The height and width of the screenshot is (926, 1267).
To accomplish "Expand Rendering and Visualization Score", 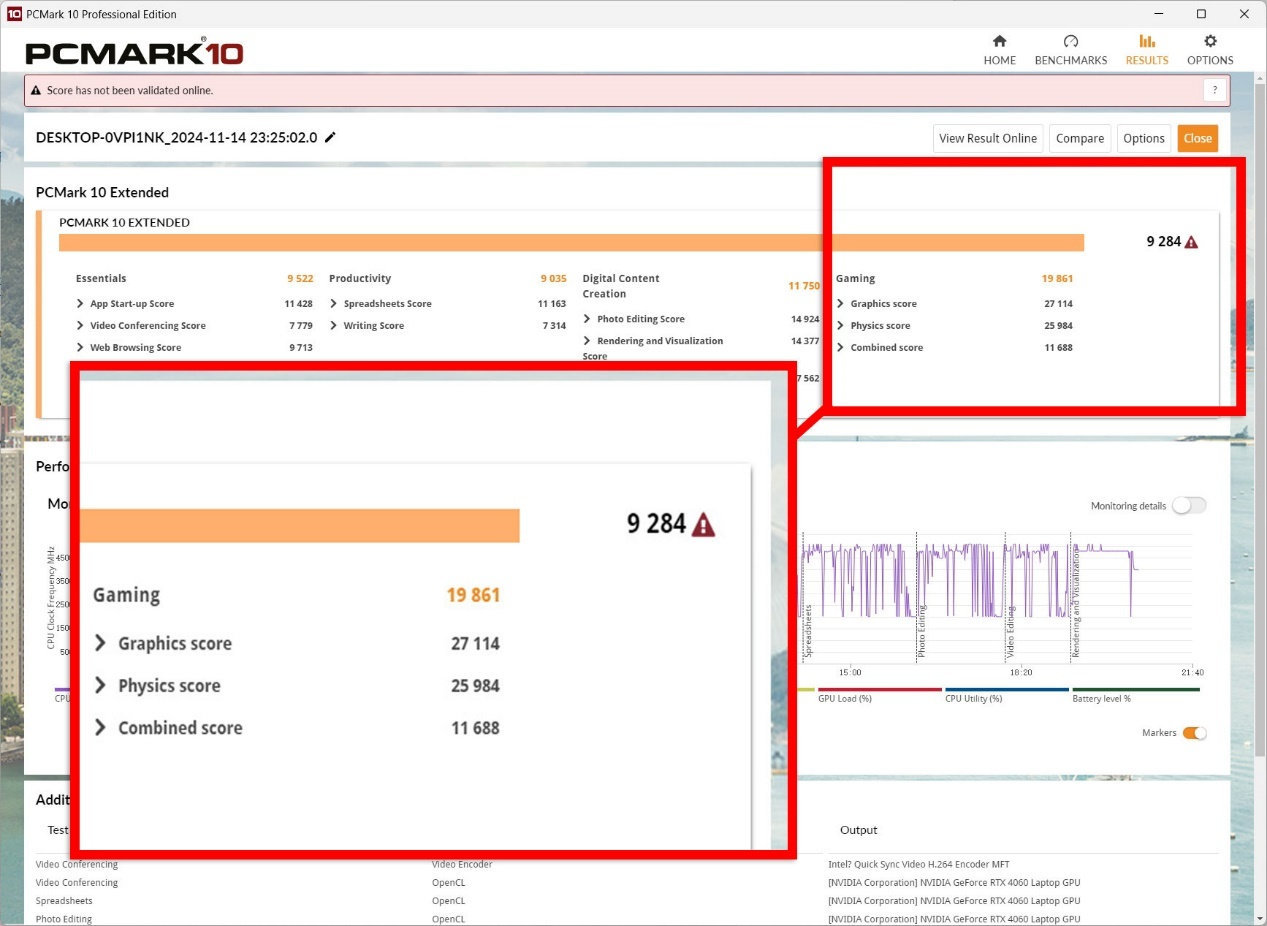I will click(587, 340).
